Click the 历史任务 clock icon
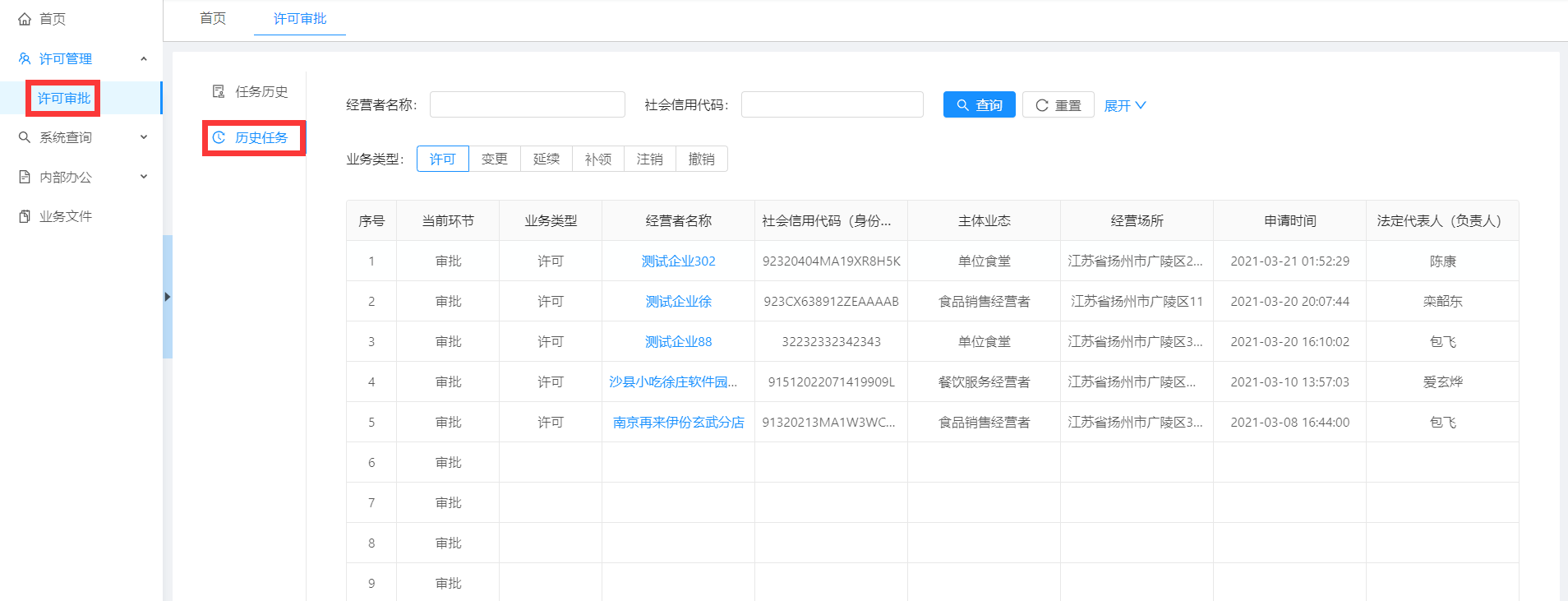This screenshot has height=601, width=1568. click(x=219, y=137)
